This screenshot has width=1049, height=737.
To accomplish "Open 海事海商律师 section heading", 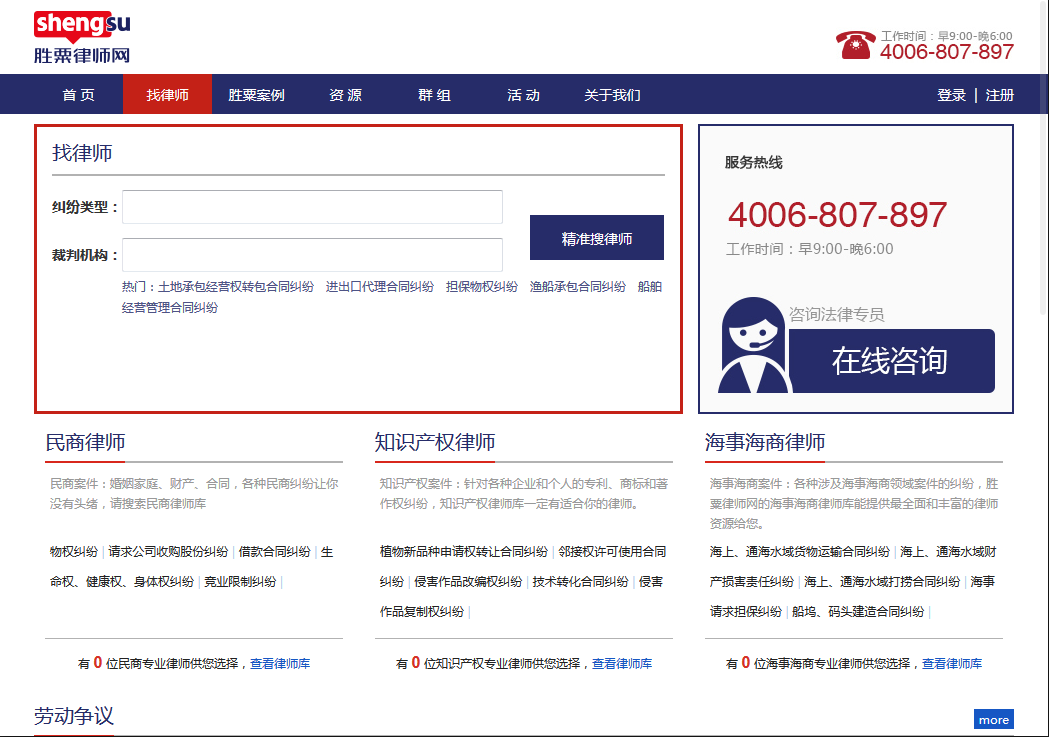I will (x=765, y=442).
